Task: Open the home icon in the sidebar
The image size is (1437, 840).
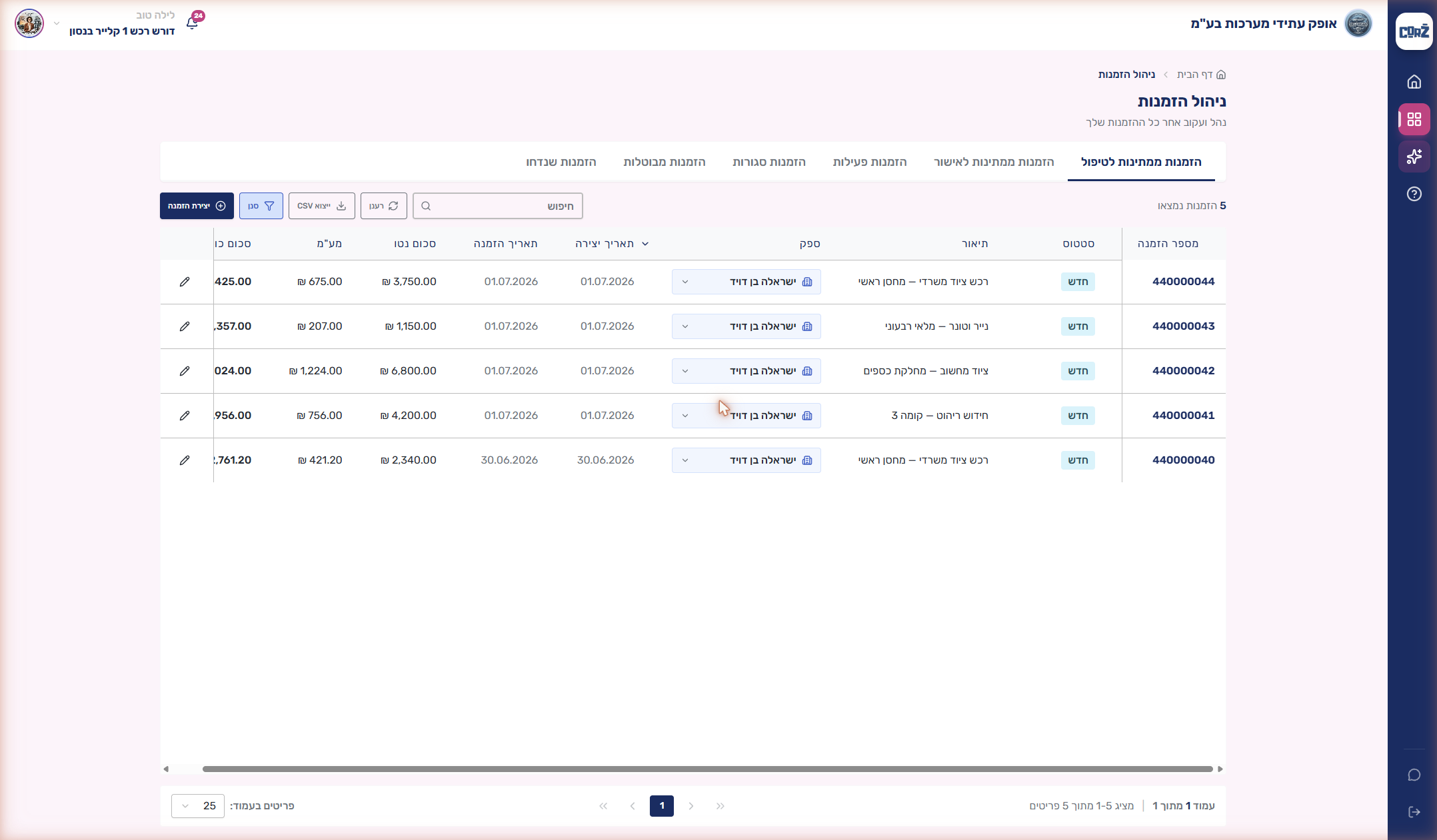Action: pyautogui.click(x=1414, y=82)
